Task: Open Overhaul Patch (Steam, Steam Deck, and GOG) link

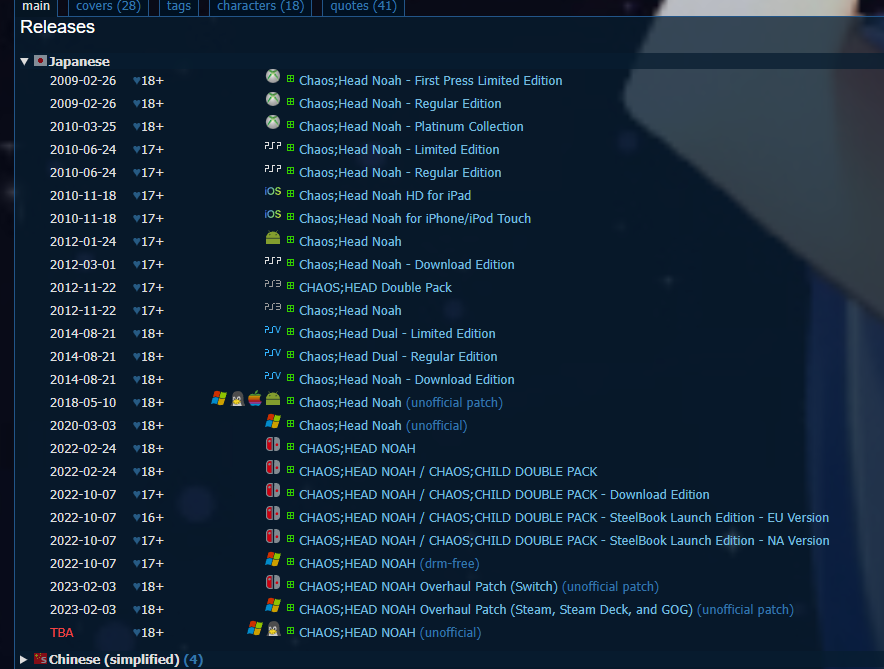Action: click(496, 610)
